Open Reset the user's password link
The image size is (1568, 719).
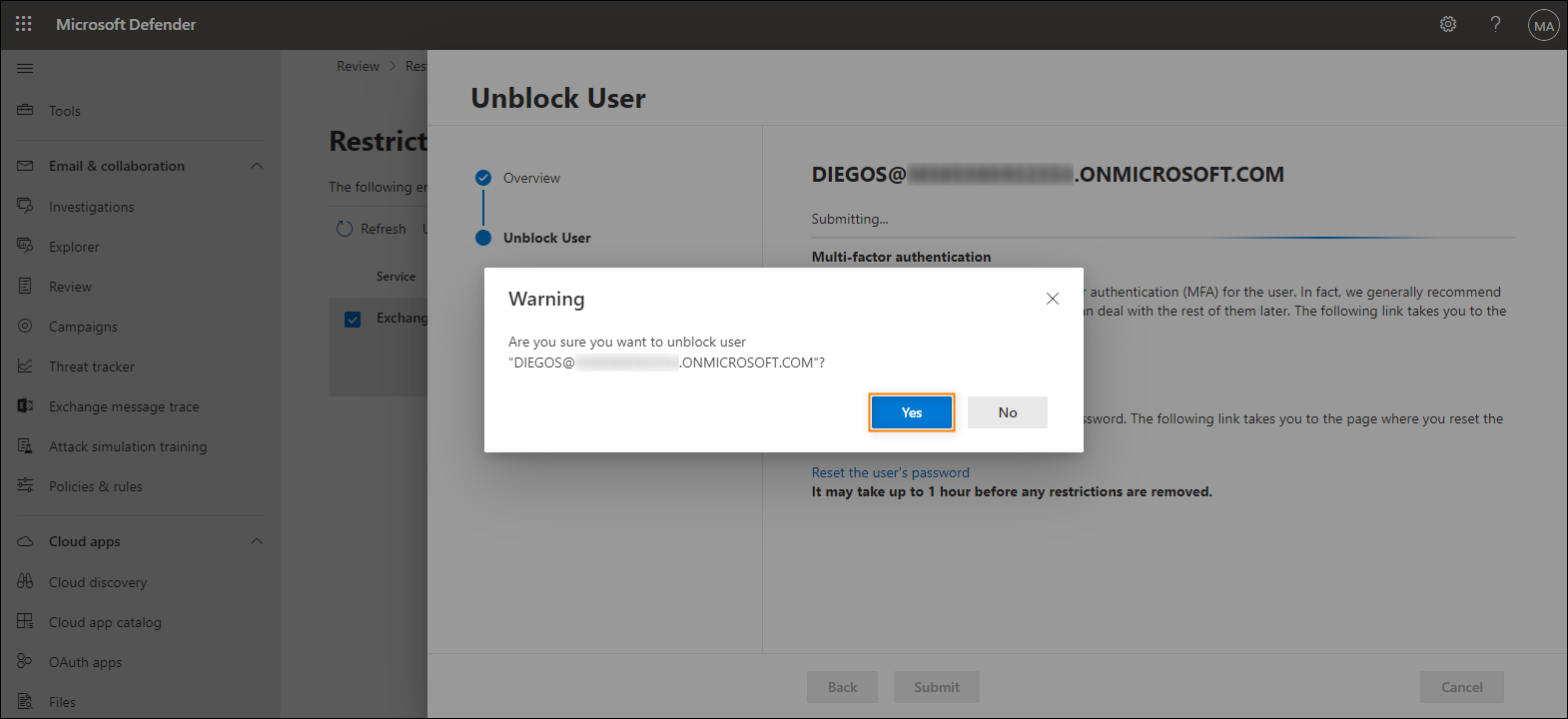pyautogui.click(x=891, y=472)
